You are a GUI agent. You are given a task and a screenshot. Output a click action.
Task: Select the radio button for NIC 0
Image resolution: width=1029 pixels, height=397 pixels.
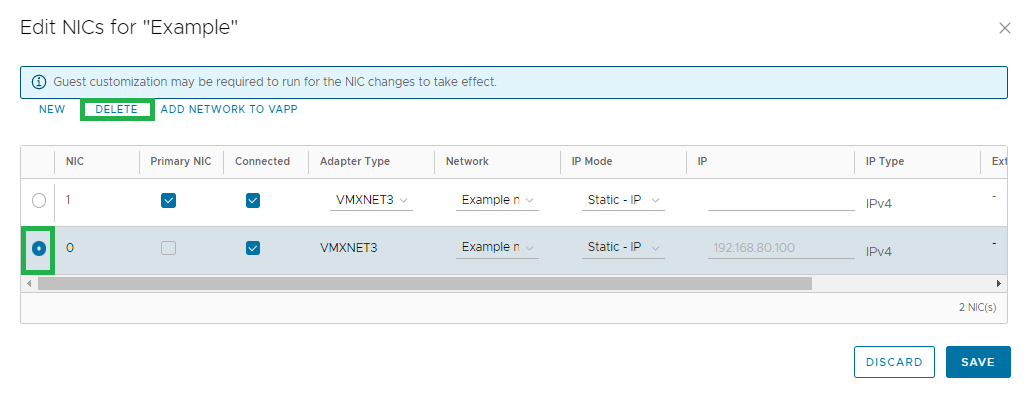[39, 249]
